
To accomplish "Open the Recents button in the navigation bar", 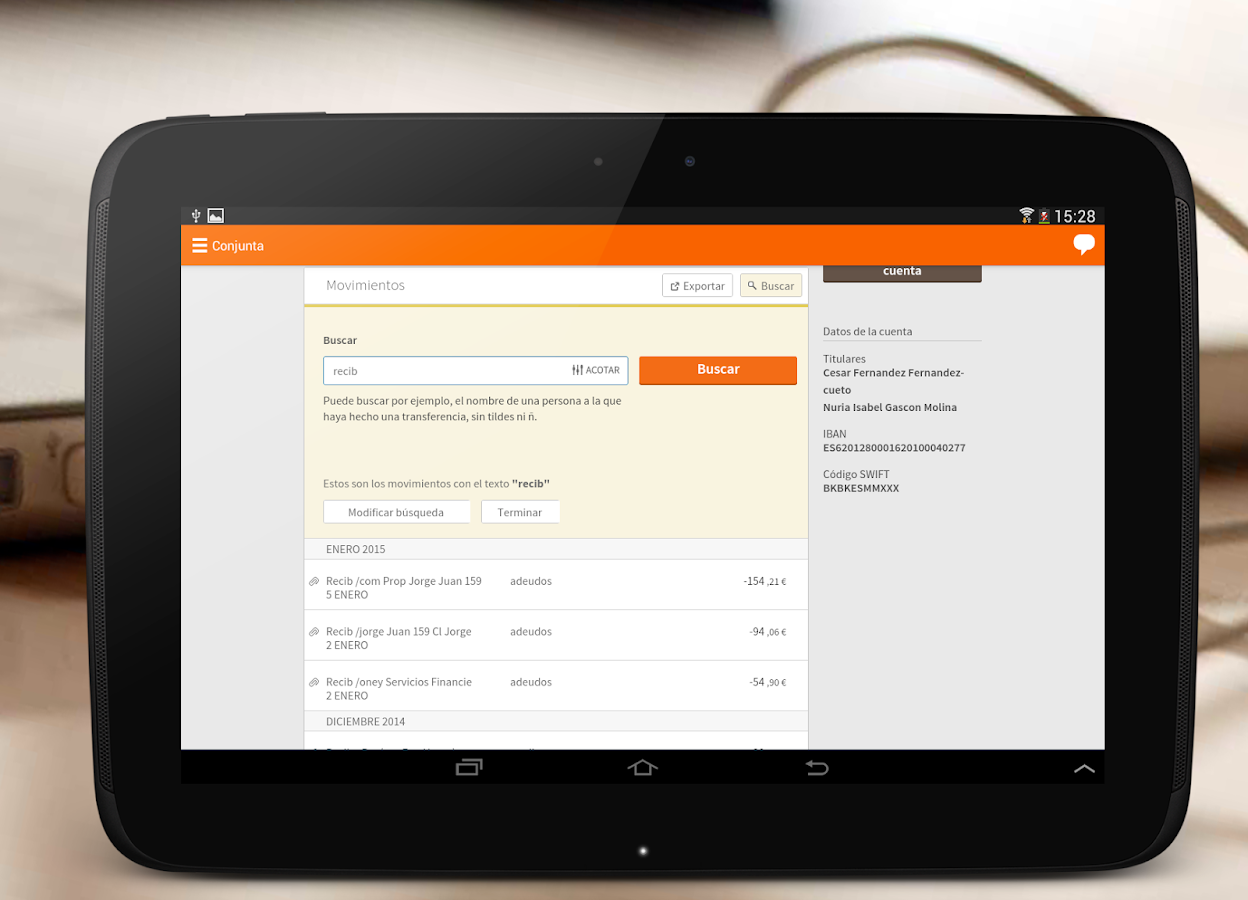I will point(468,767).
